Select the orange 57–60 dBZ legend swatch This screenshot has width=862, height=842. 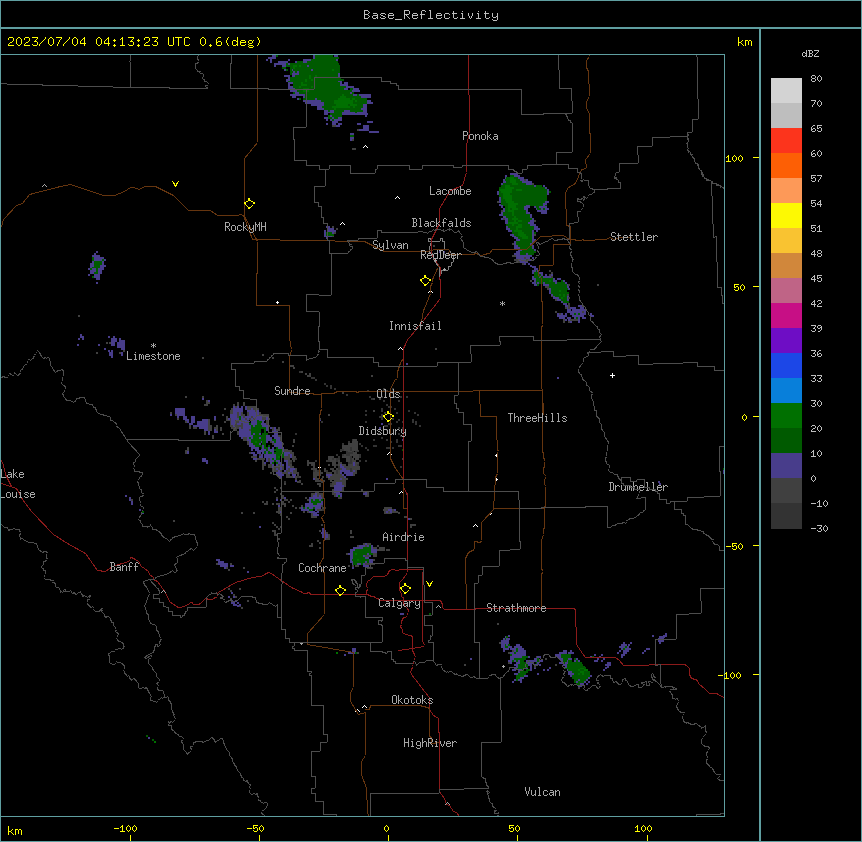786,165
